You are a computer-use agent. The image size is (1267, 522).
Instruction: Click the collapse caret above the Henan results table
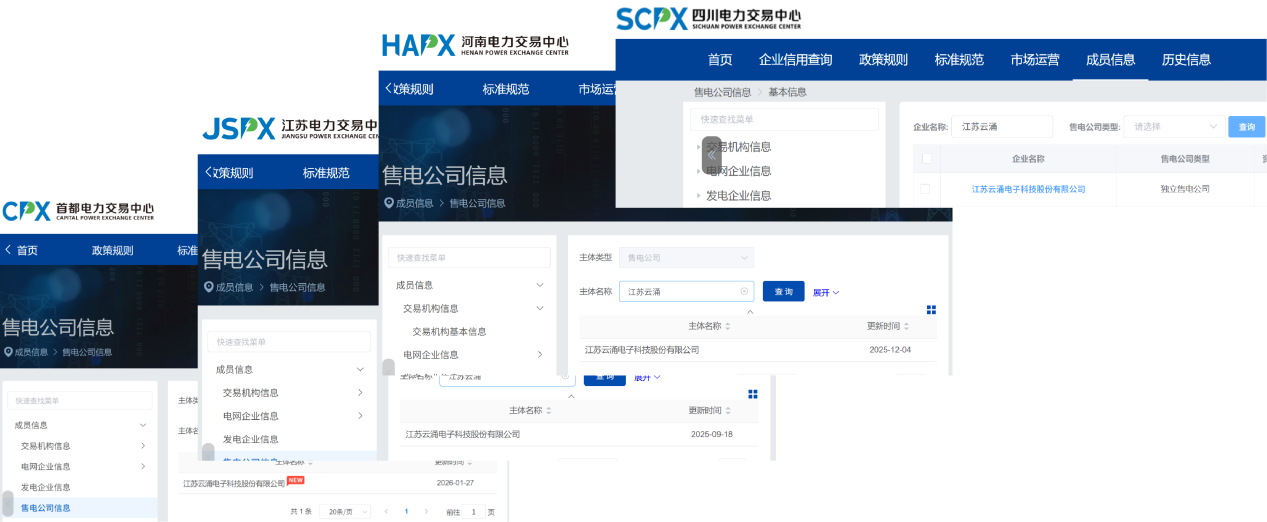pos(751,311)
